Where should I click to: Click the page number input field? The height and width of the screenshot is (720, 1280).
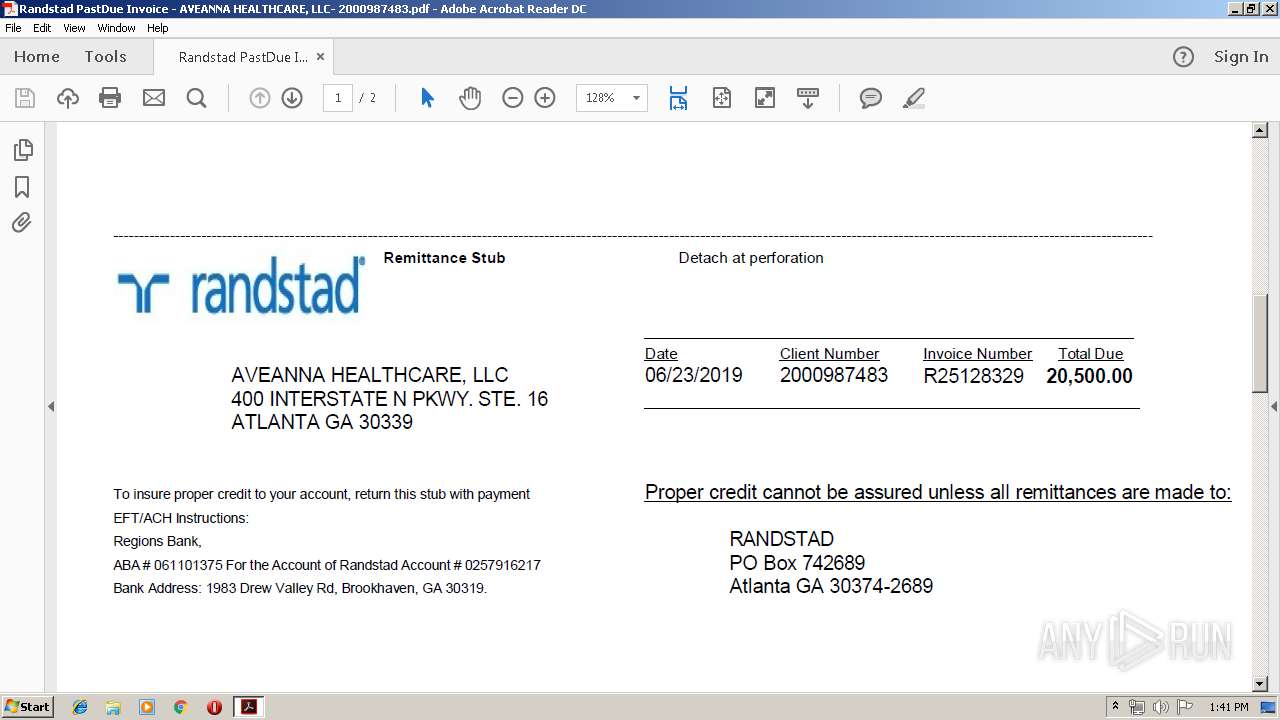pyautogui.click(x=338, y=98)
